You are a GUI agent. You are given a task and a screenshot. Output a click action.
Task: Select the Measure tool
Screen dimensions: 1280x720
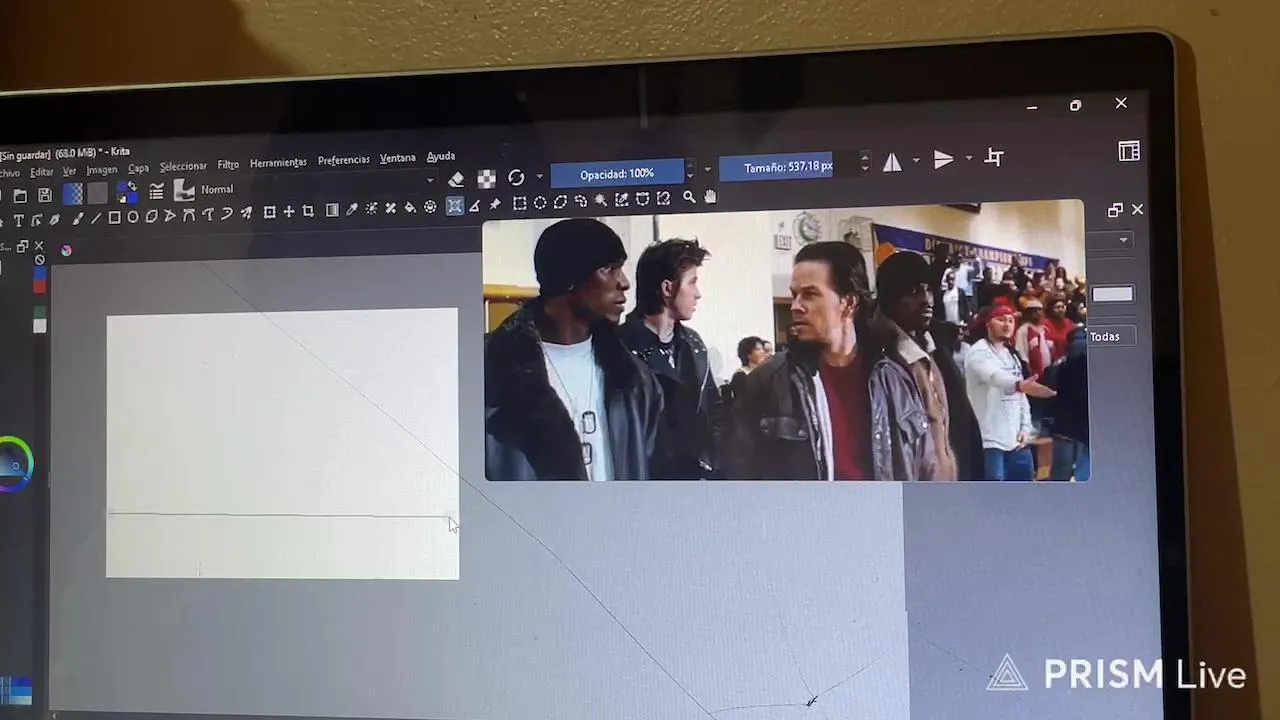[x=475, y=206]
